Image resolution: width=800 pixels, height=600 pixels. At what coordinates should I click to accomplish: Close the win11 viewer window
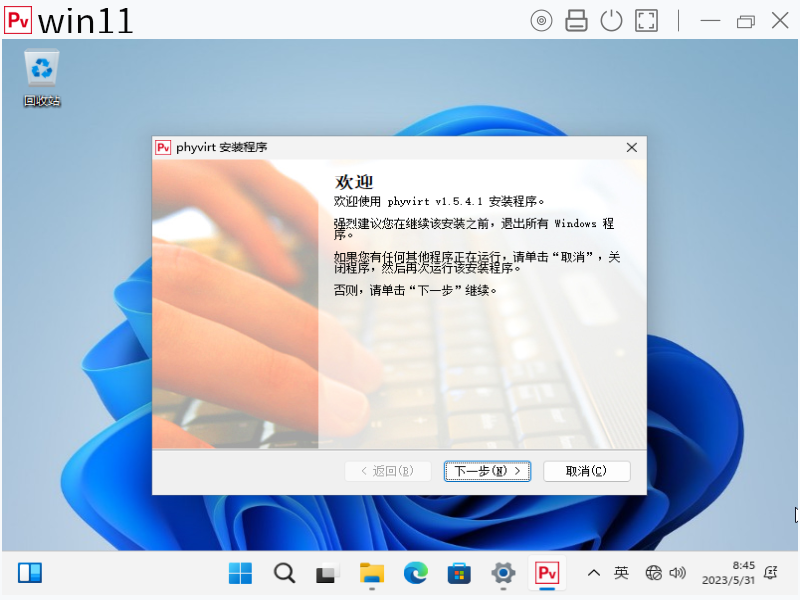780,21
